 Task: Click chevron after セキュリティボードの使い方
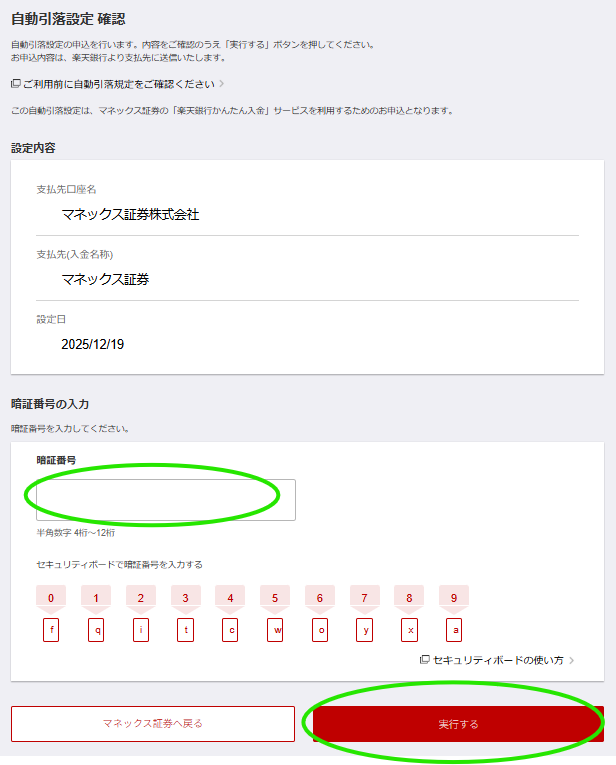571,660
